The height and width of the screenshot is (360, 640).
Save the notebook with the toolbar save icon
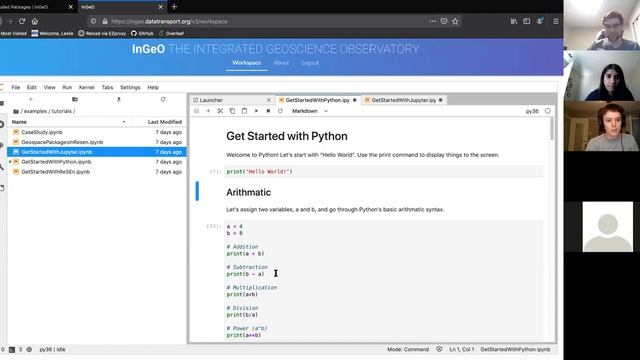click(x=196, y=111)
